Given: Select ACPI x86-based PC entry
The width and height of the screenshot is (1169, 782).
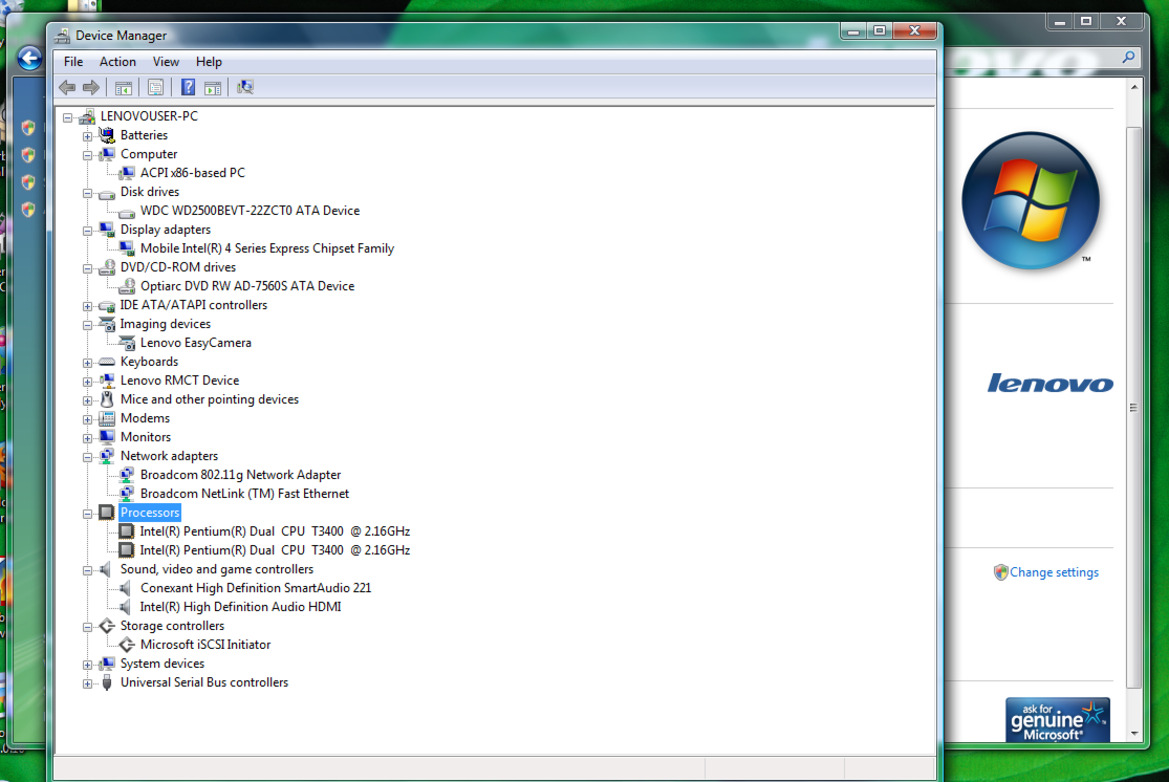Looking at the screenshot, I should click(x=192, y=173).
